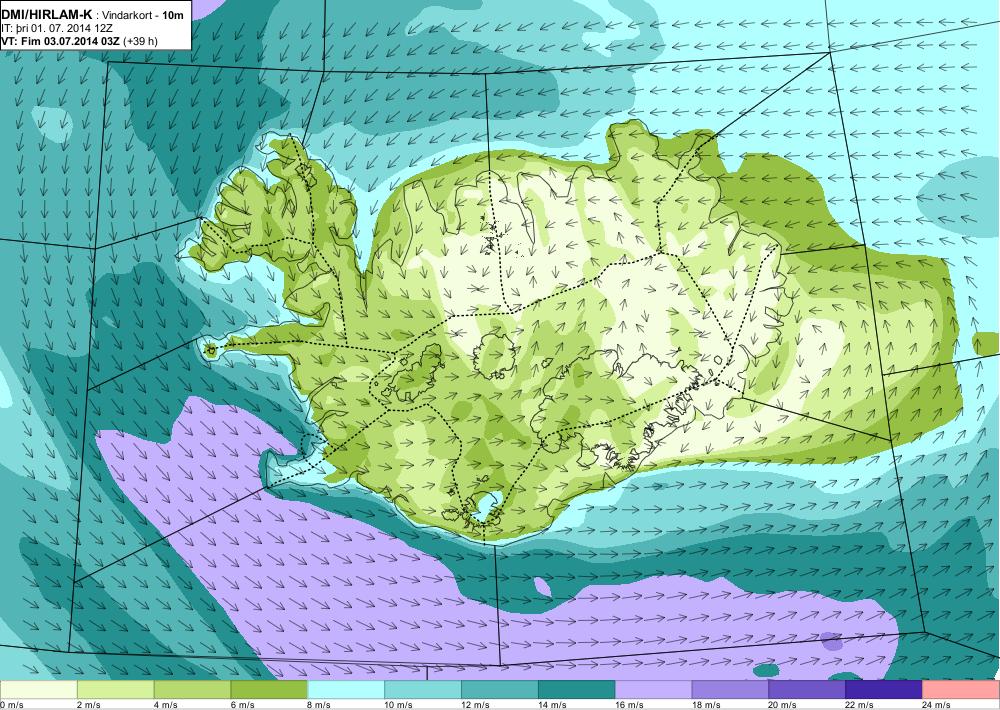This screenshot has height=710, width=1000.
Task: Pick the dark teal 14–16 m/s legend swatch
Action: click(x=577, y=690)
